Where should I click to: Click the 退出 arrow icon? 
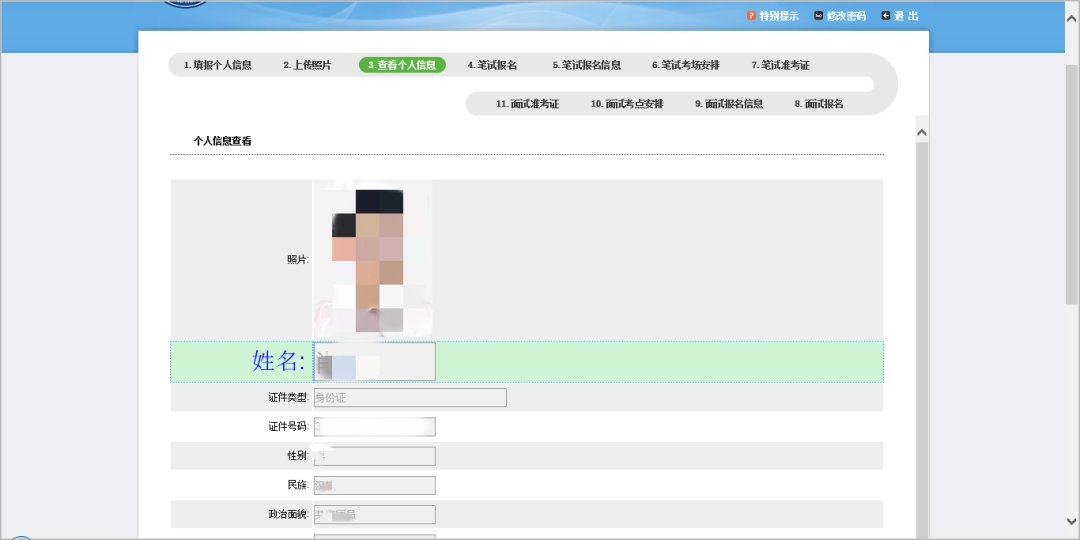886,16
